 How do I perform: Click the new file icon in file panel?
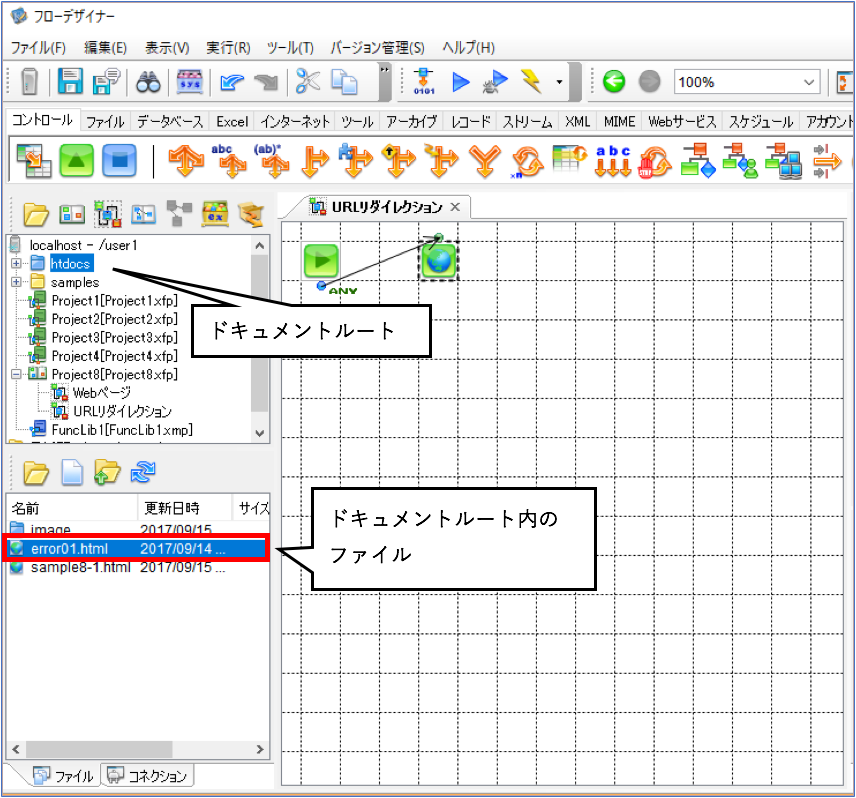(72, 472)
